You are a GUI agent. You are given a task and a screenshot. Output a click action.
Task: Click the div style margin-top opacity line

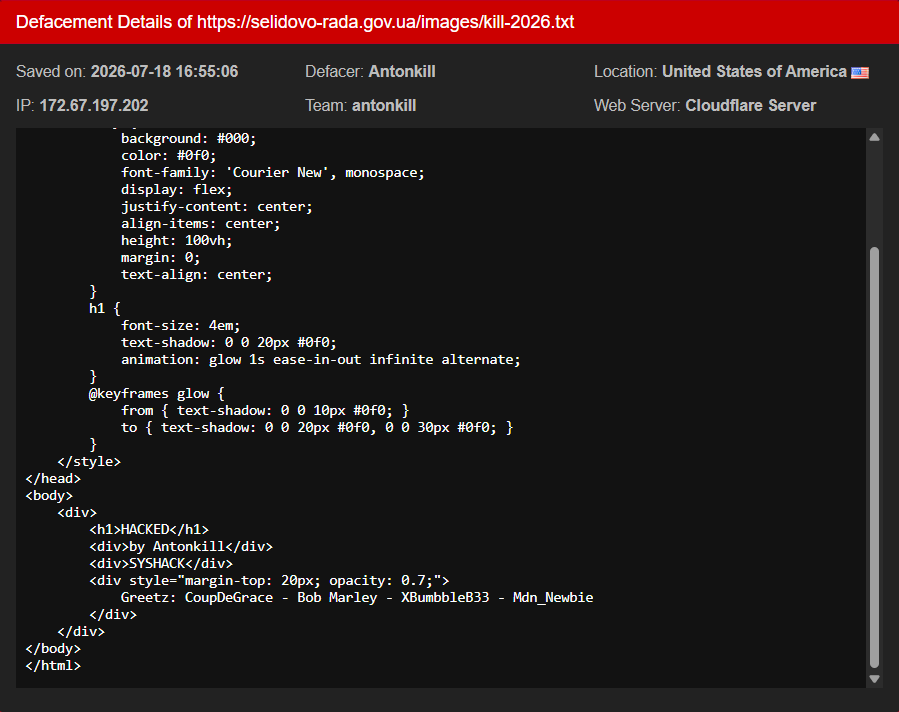pyautogui.click(x=269, y=581)
